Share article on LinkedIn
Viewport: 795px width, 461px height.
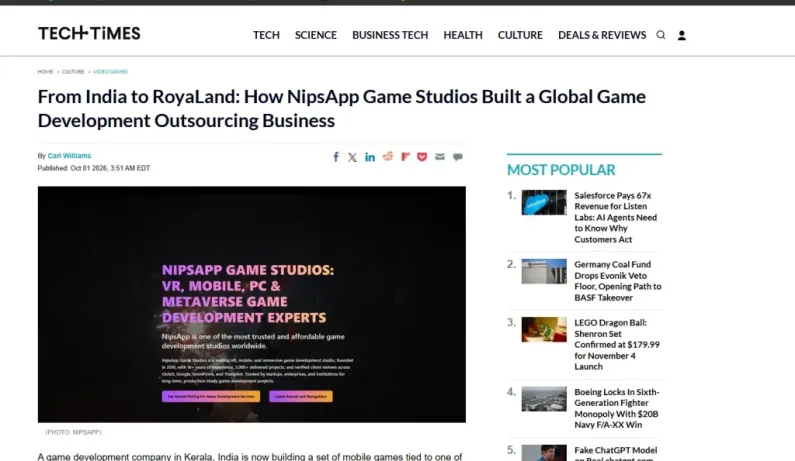[x=370, y=157]
